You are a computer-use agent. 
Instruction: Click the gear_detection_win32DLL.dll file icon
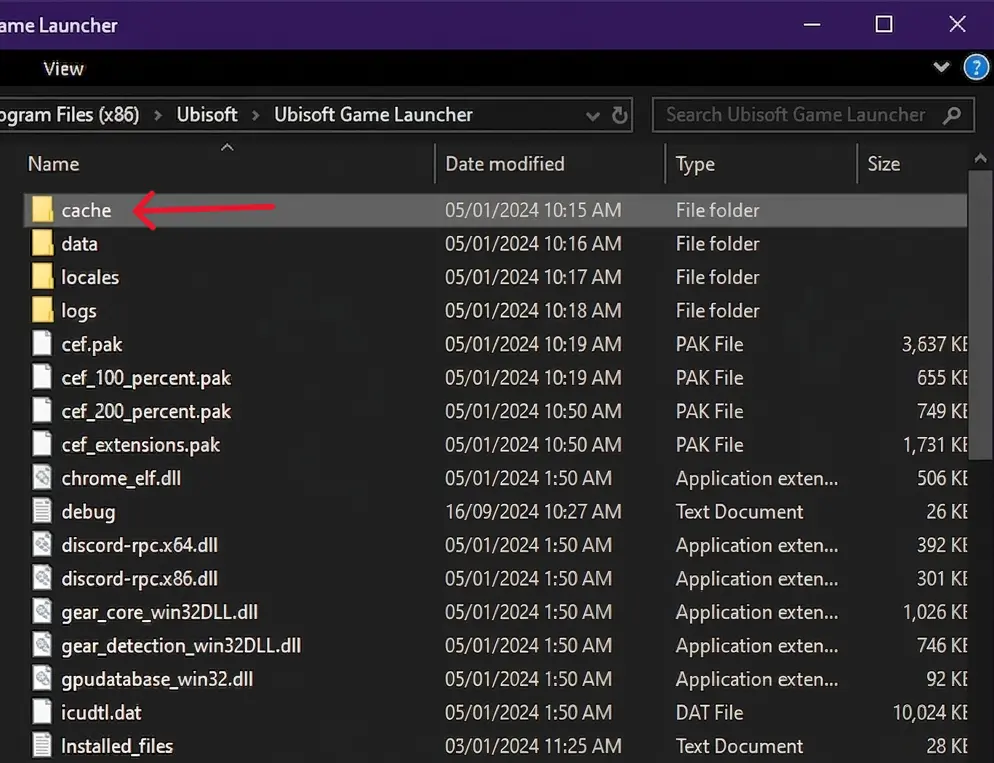click(42, 645)
